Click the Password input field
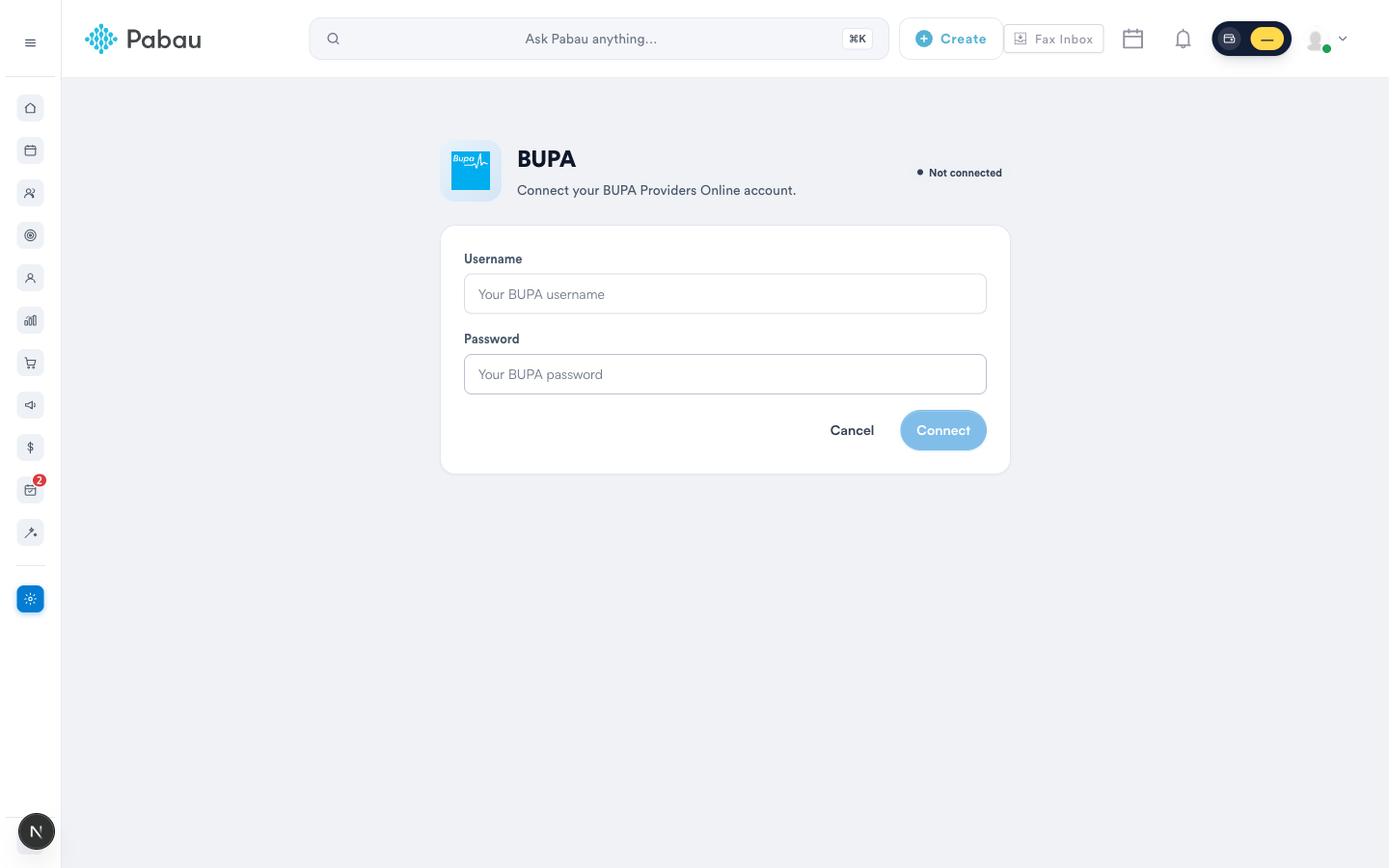 [x=725, y=374]
